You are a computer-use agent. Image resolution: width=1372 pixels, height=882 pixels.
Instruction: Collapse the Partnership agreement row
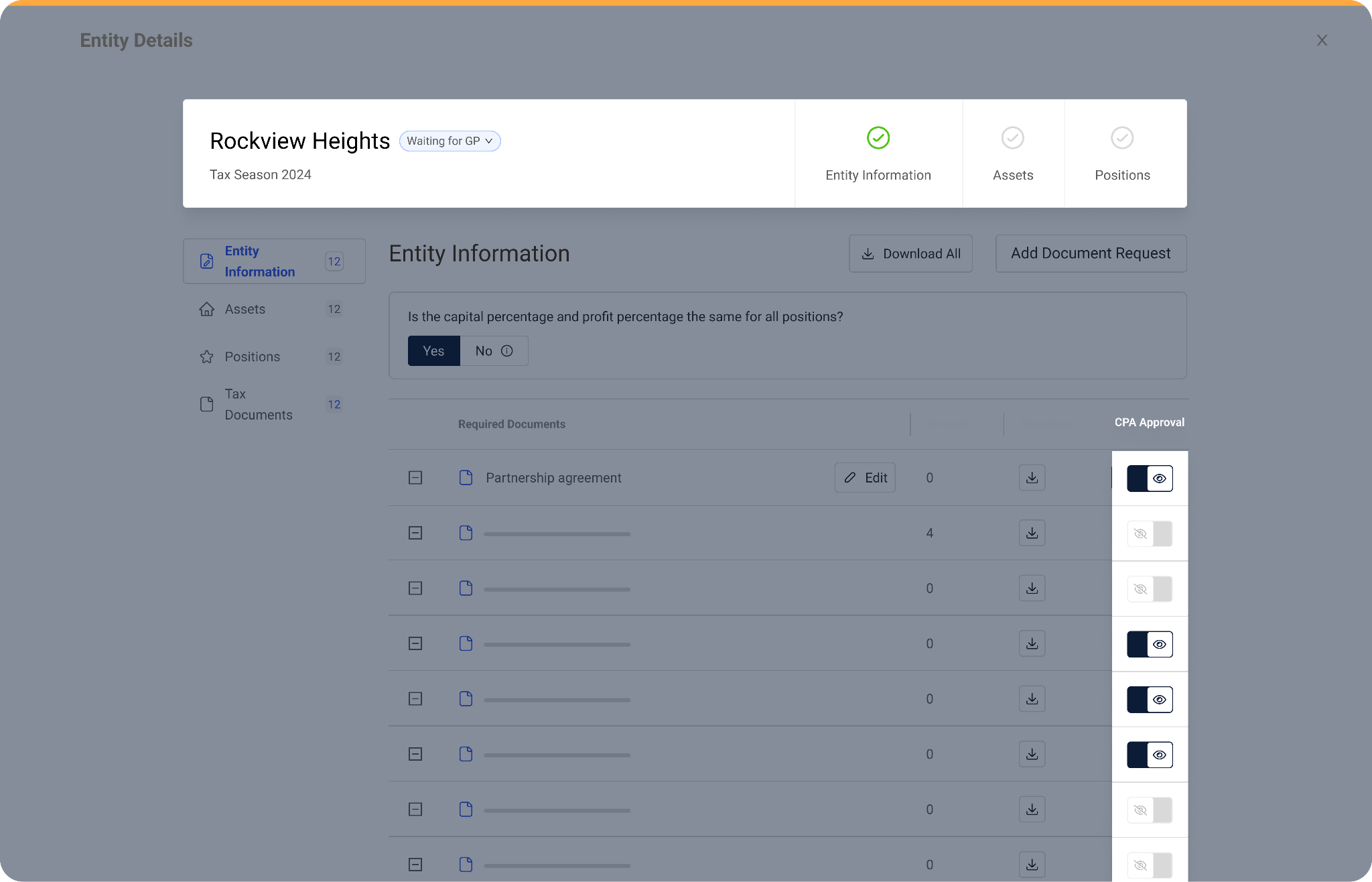[x=415, y=478]
